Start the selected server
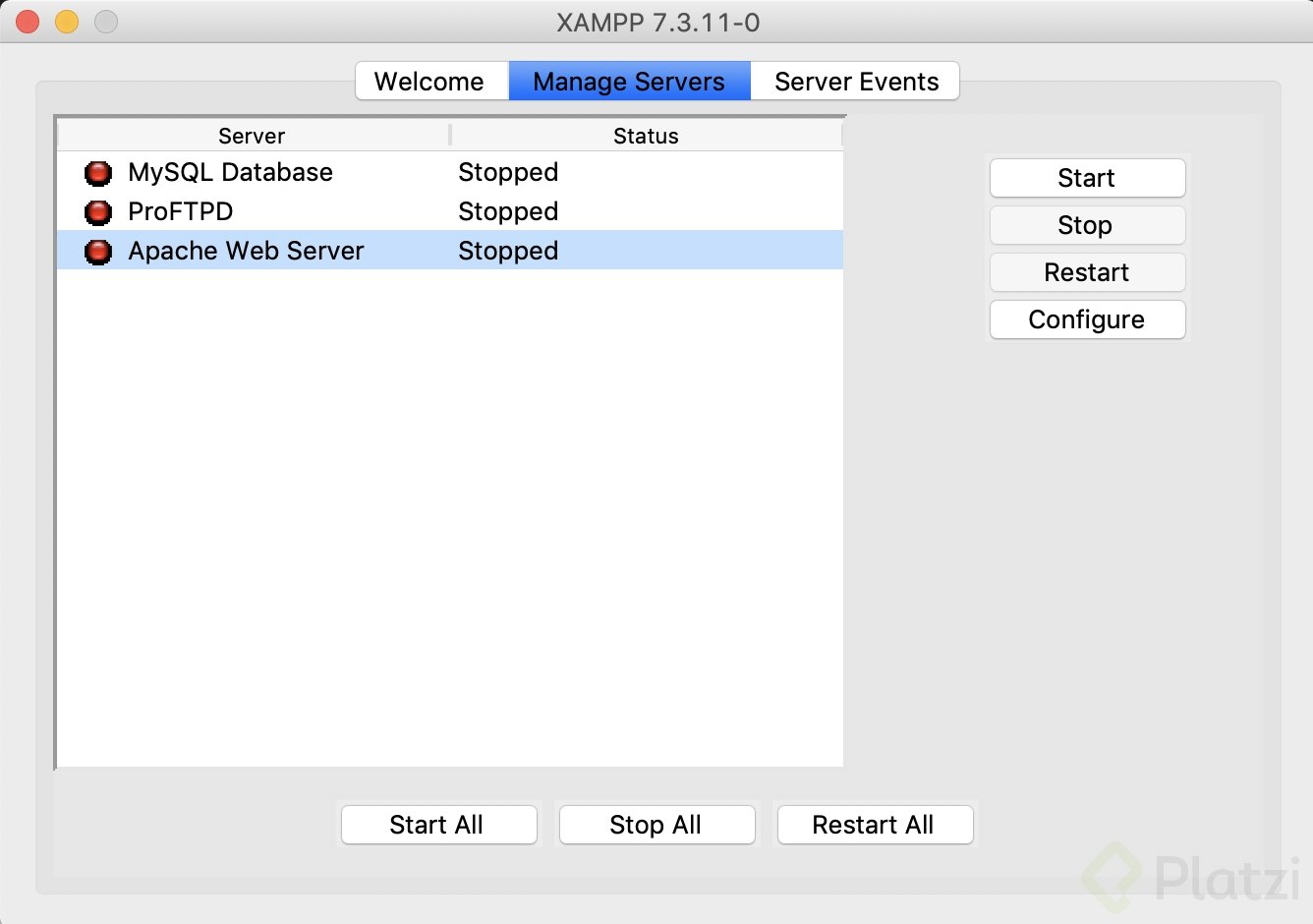The width and height of the screenshot is (1313, 924). tap(1087, 178)
